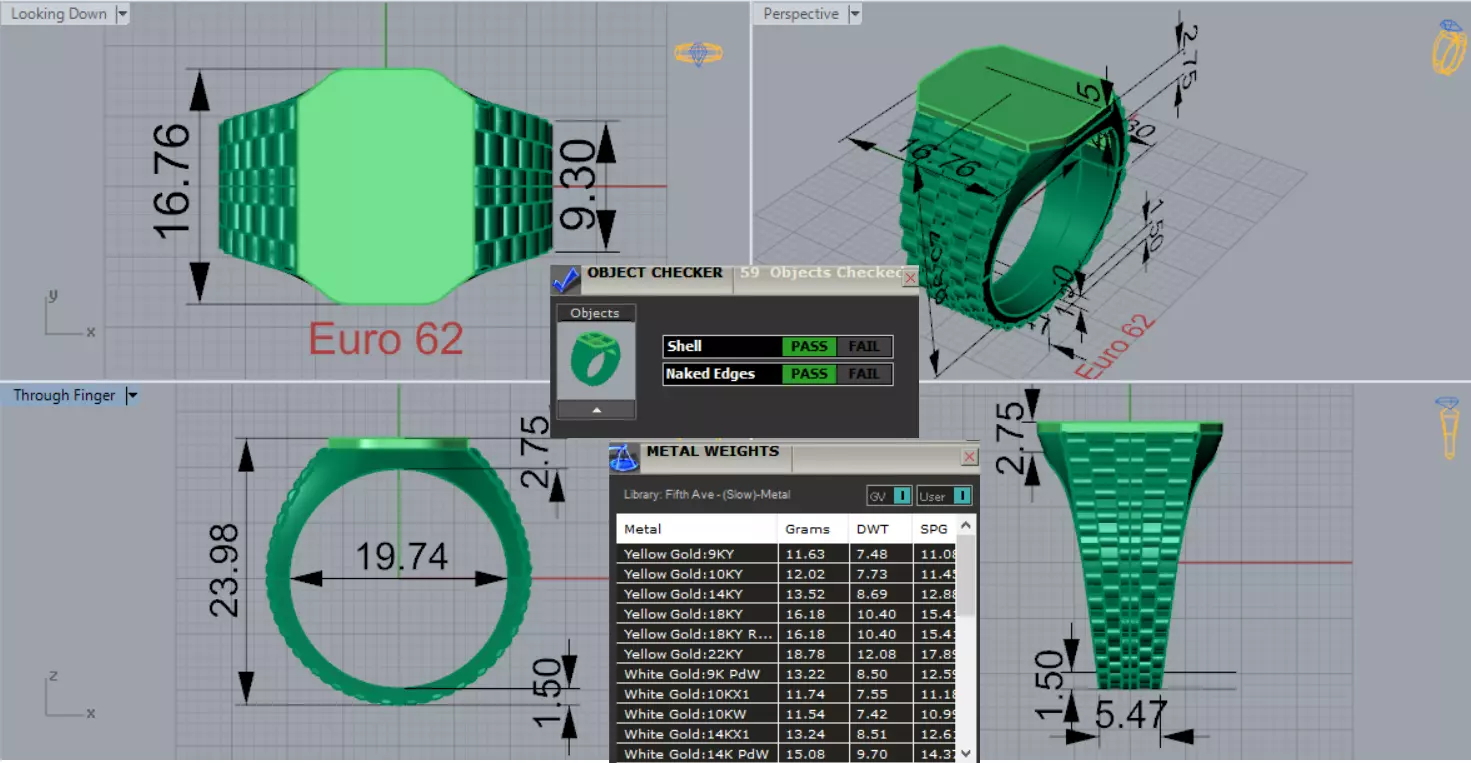
Task: Click the Metal column header
Action: [x=697, y=529]
